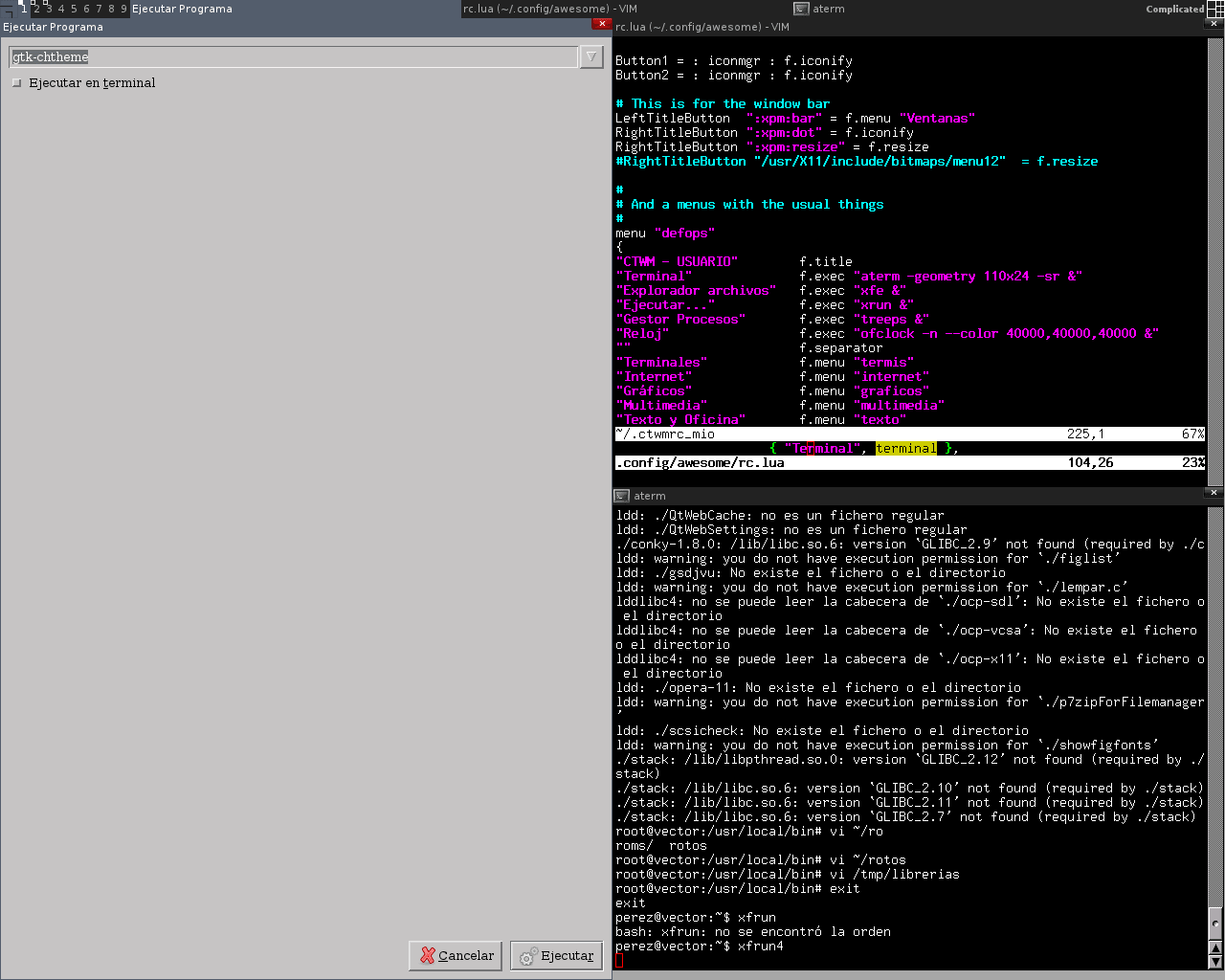Click the aterm window title bar icon
The image size is (1225, 980).
coord(622,496)
